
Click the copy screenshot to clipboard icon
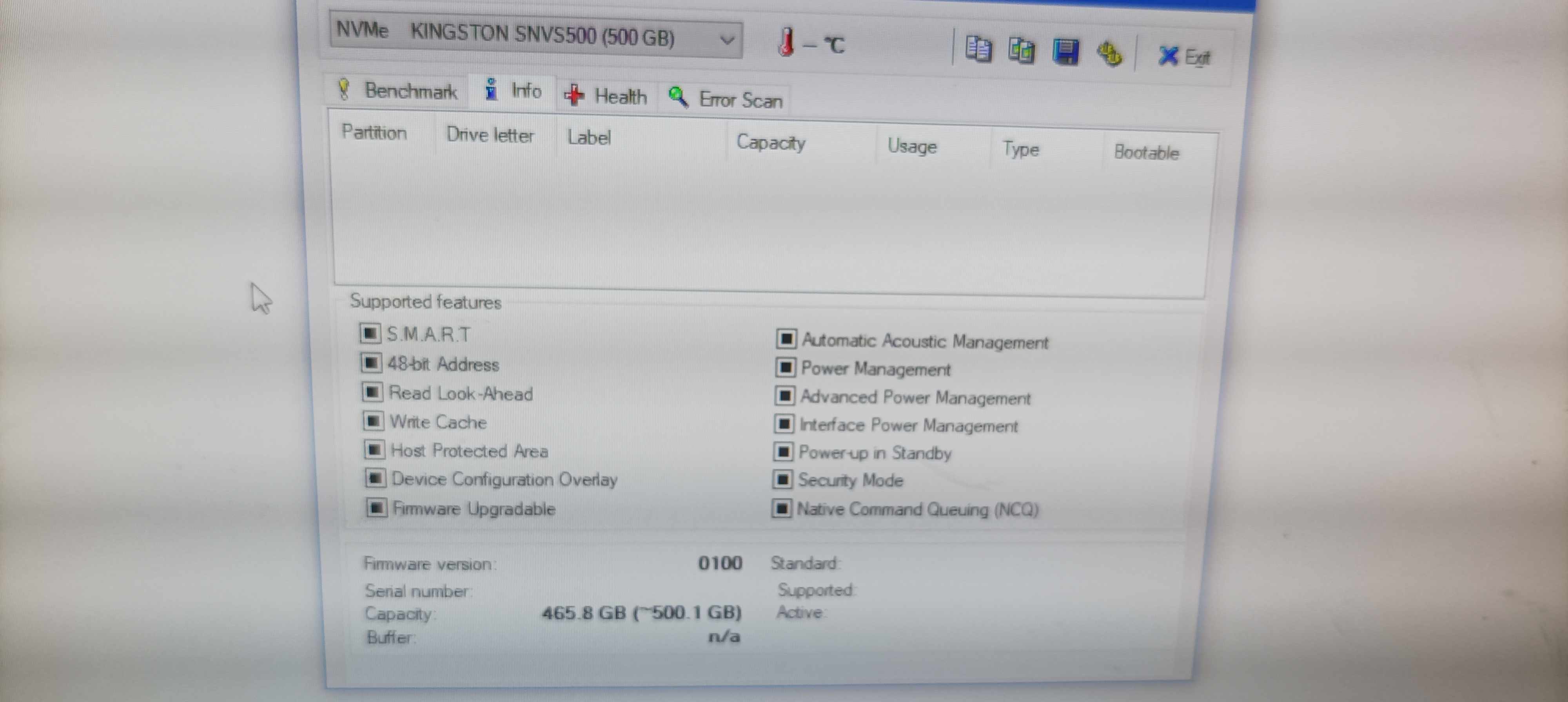pos(1022,51)
